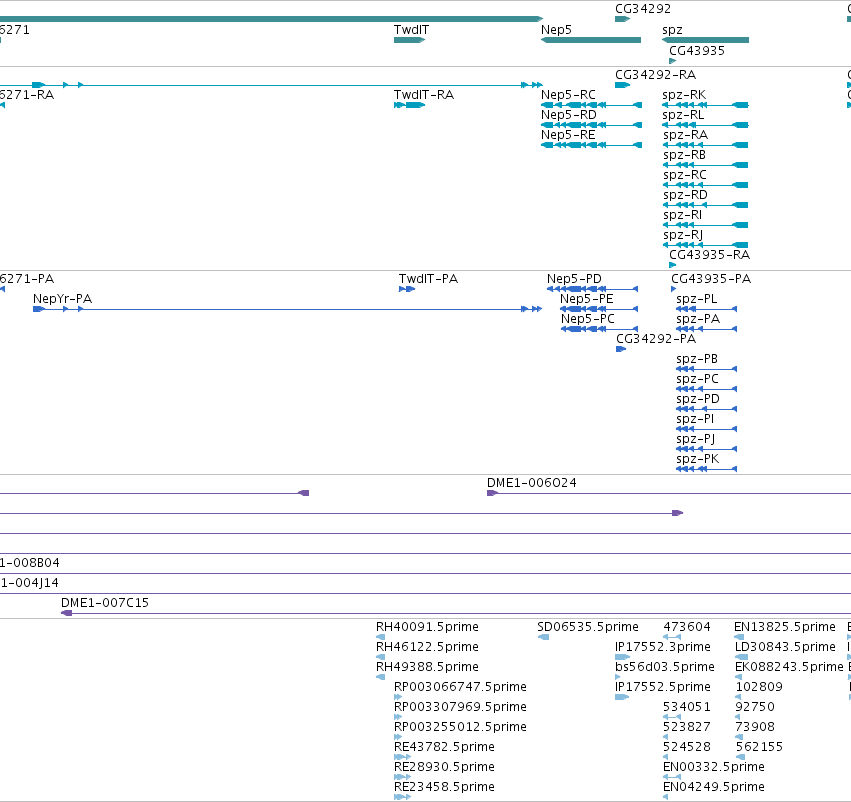851x802 pixels.
Task: Select the spz-RD transcript label
Action: coord(685,195)
